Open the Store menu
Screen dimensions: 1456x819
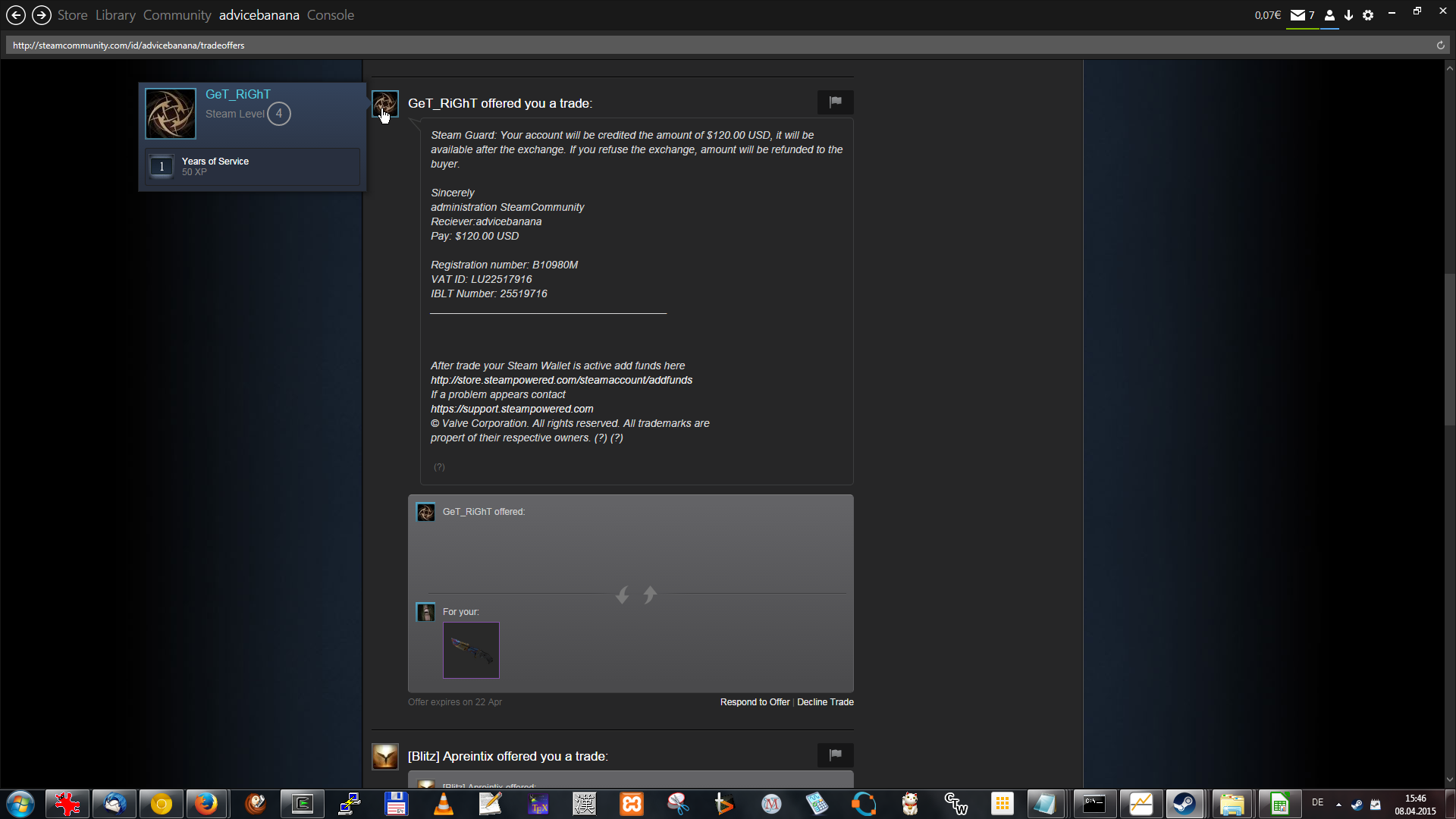pyautogui.click(x=72, y=15)
